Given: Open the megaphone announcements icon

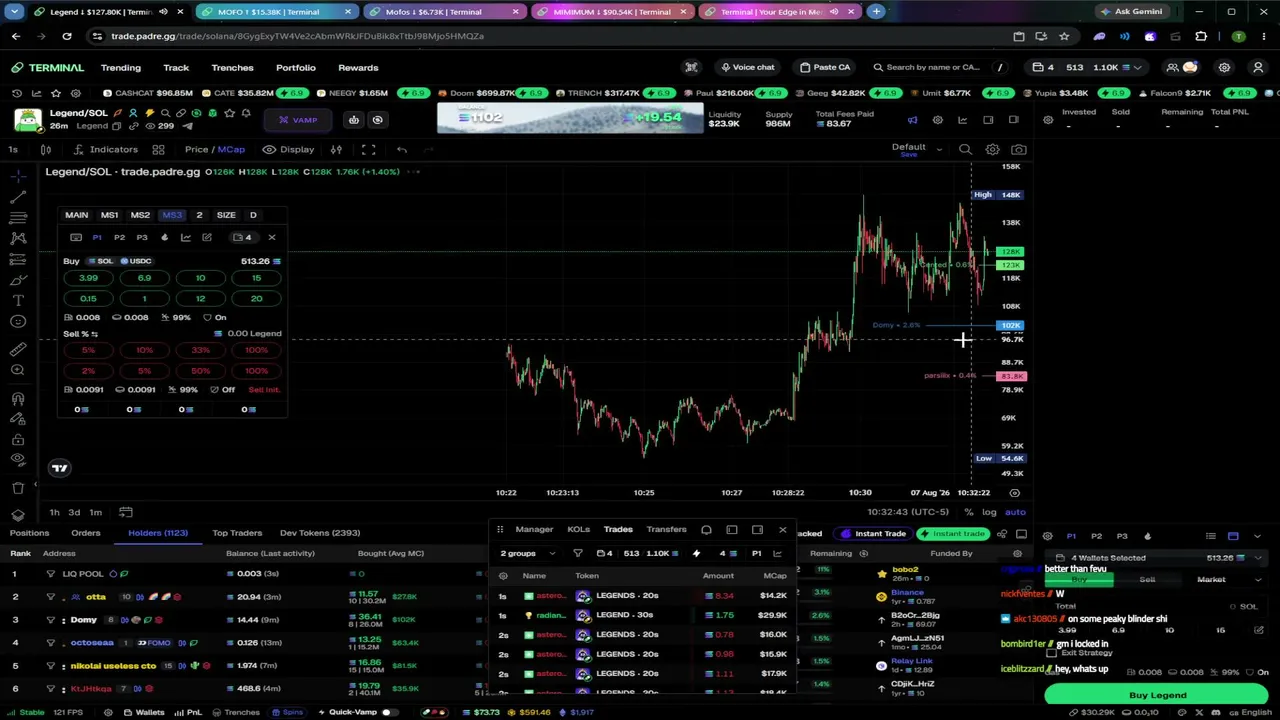Looking at the screenshot, I should pos(912,120).
